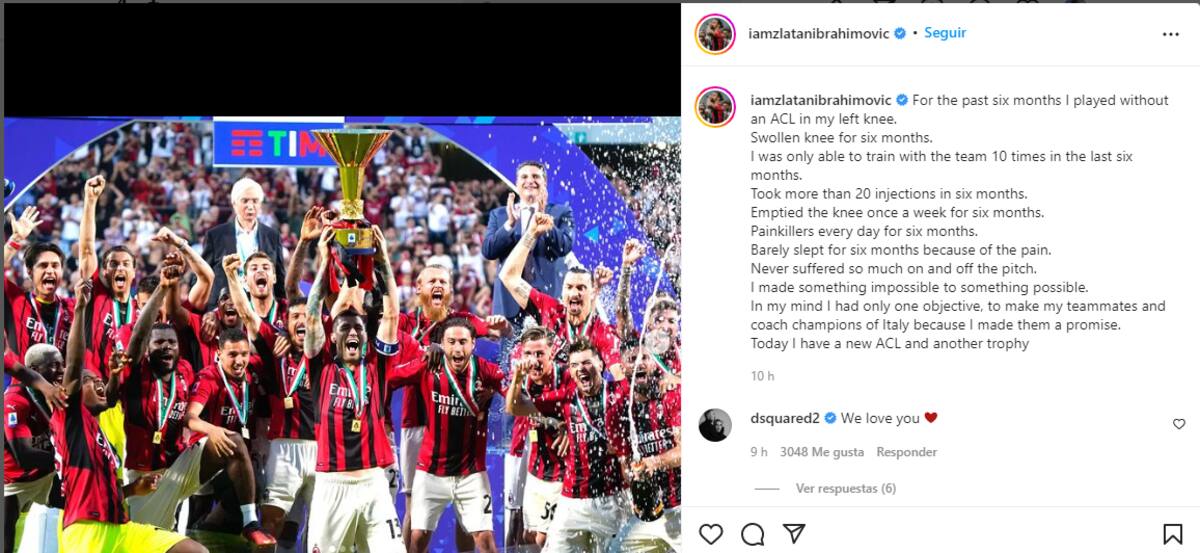Image resolution: width=1200 pixels, height=553 pixels.
Task: Click the Seguir follow button
Action: click(945, 33)
